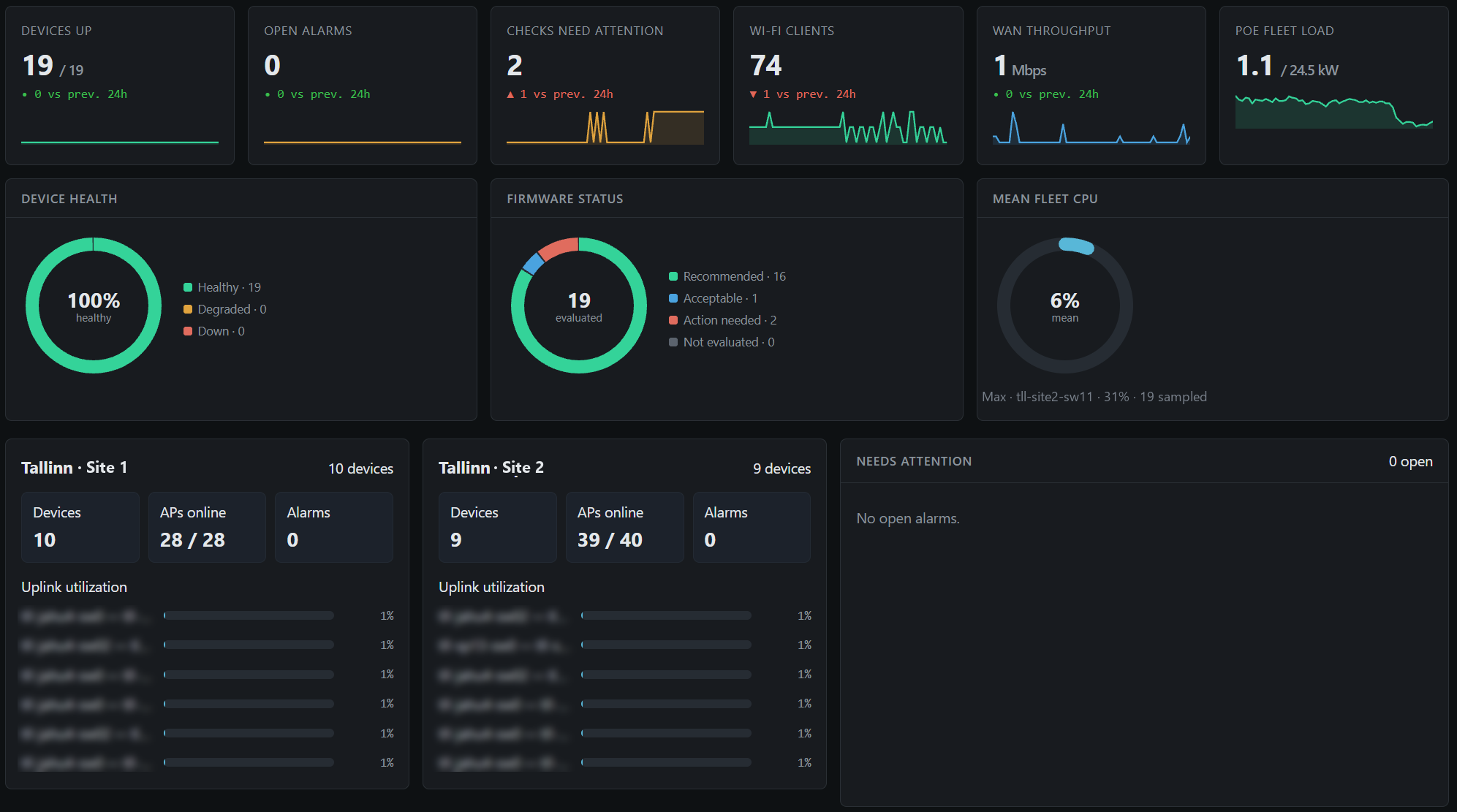Click the "1 Mbps" WAN throughput value

(1020, 67)
